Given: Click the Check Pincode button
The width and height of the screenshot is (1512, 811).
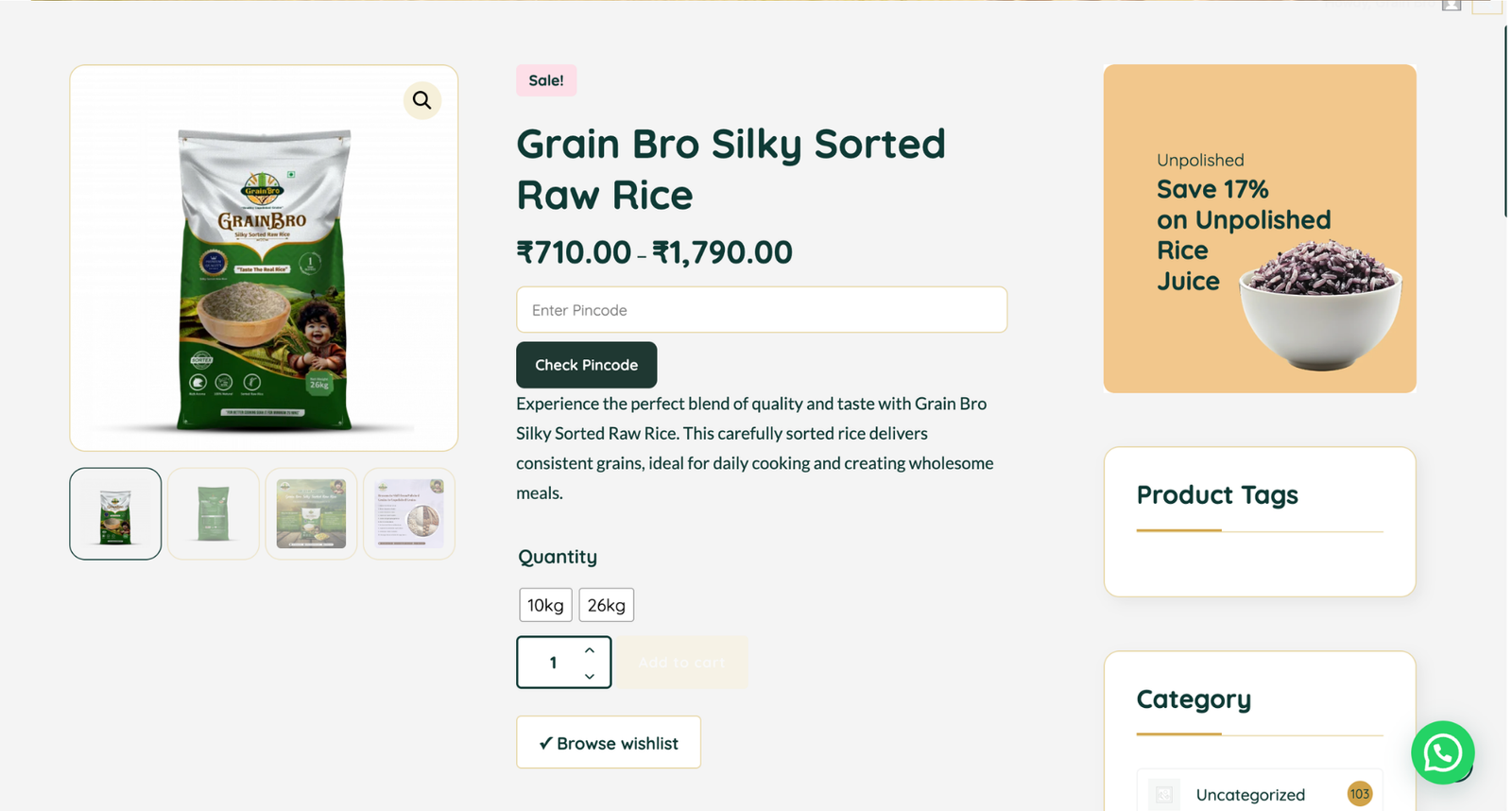Looking at the screenshot, I should 586,365.
